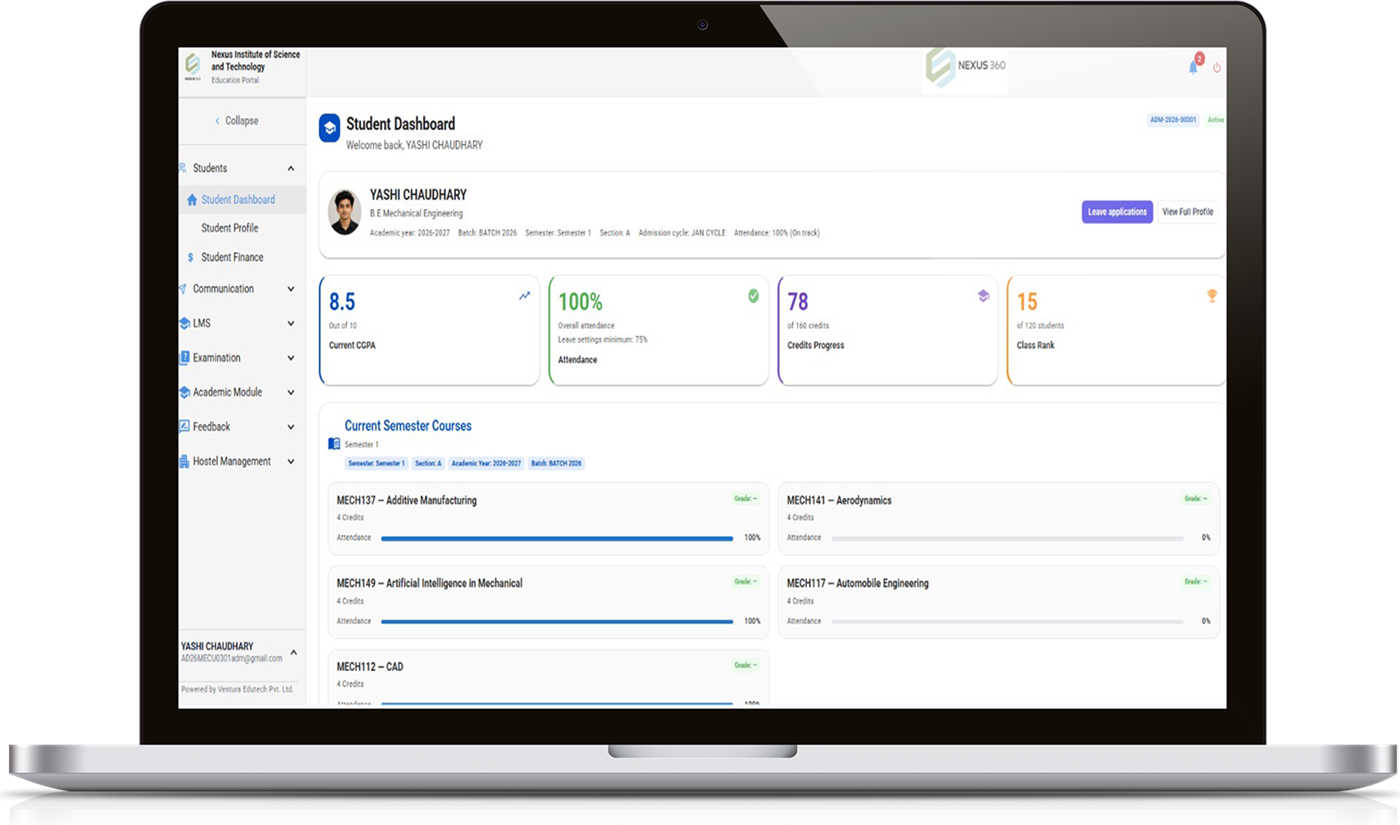Viewport: 1400px width, 825px height.
Task: Click the ADM-2026-00301 admission badge
Action: coord(1173,120)
